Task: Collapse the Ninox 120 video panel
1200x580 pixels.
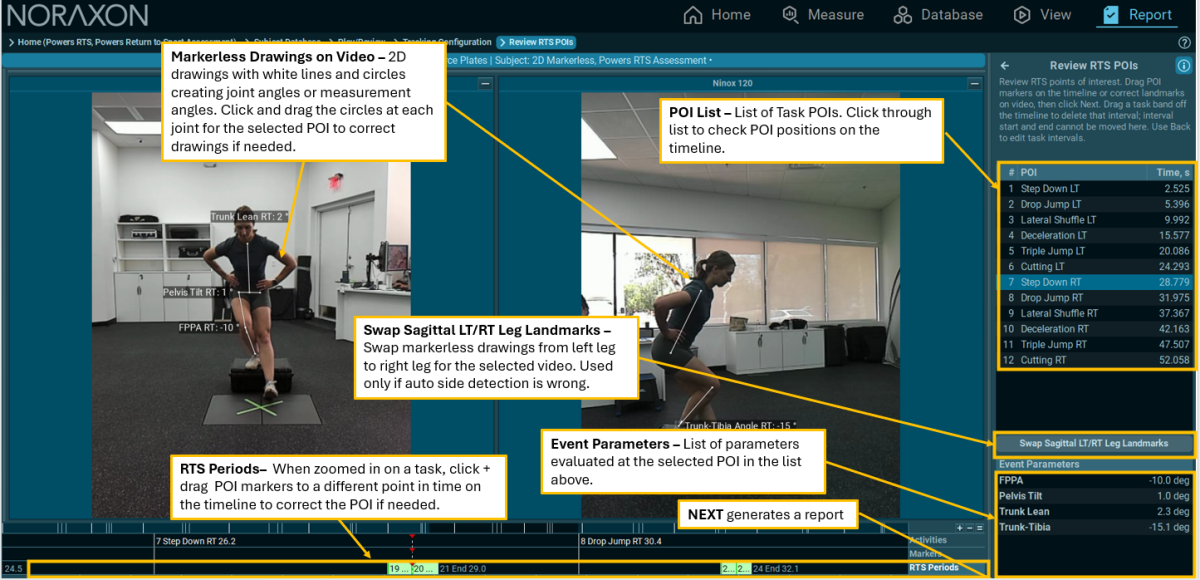Action: click(974, 84)
